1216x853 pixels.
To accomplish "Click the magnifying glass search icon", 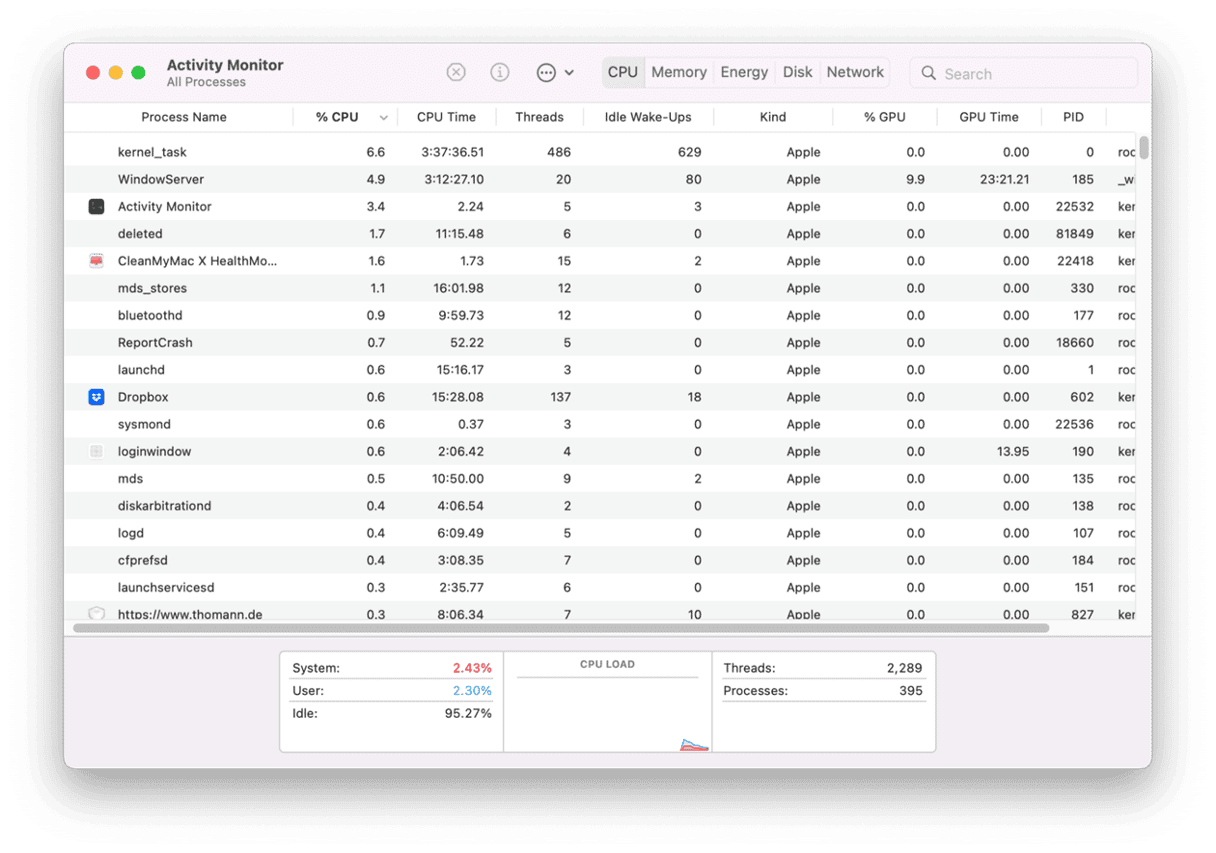I will coord(929,73).
